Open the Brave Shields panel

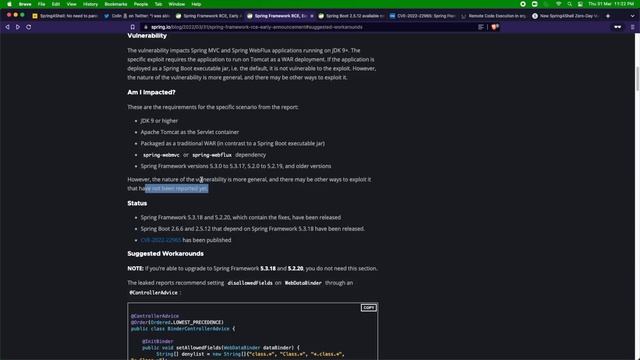495,27
